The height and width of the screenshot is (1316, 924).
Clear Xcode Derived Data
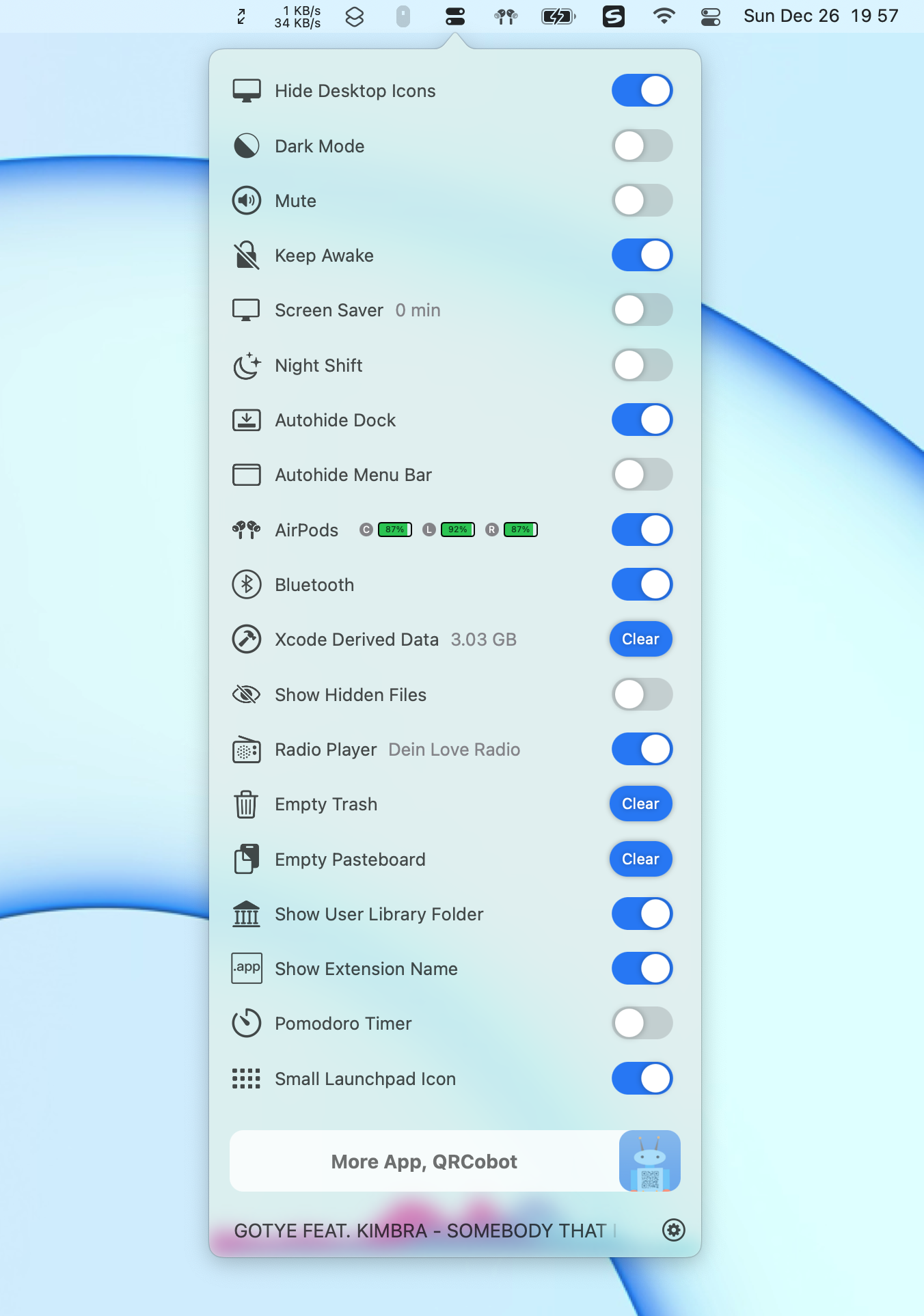[640, 639]
